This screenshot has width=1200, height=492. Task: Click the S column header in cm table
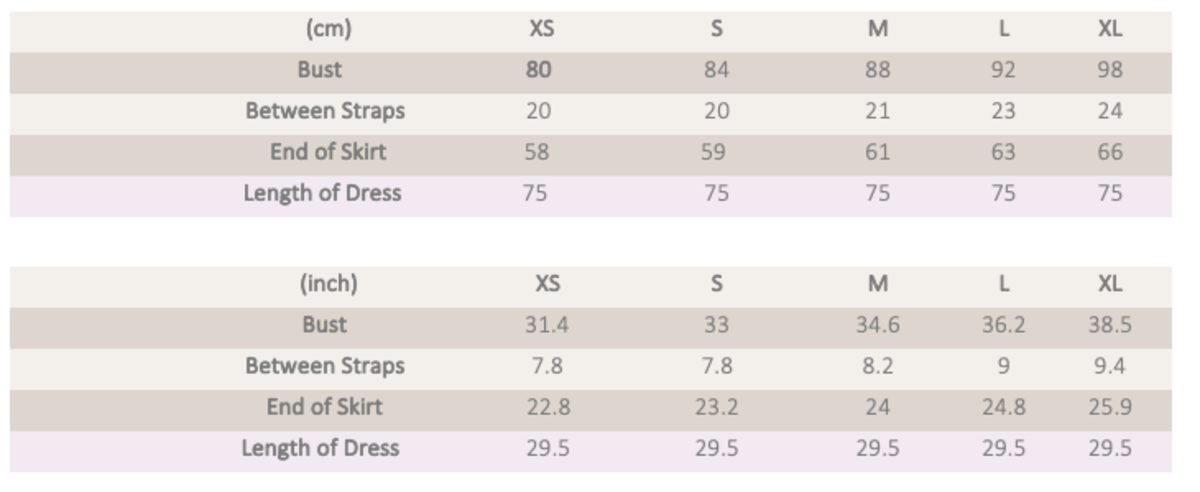716,29
